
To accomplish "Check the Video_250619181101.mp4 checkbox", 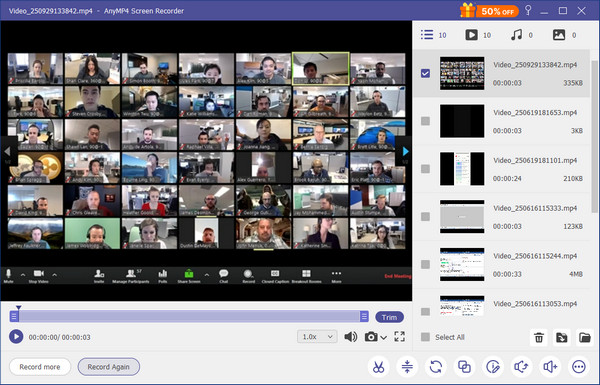I will [x=425, y=169].
